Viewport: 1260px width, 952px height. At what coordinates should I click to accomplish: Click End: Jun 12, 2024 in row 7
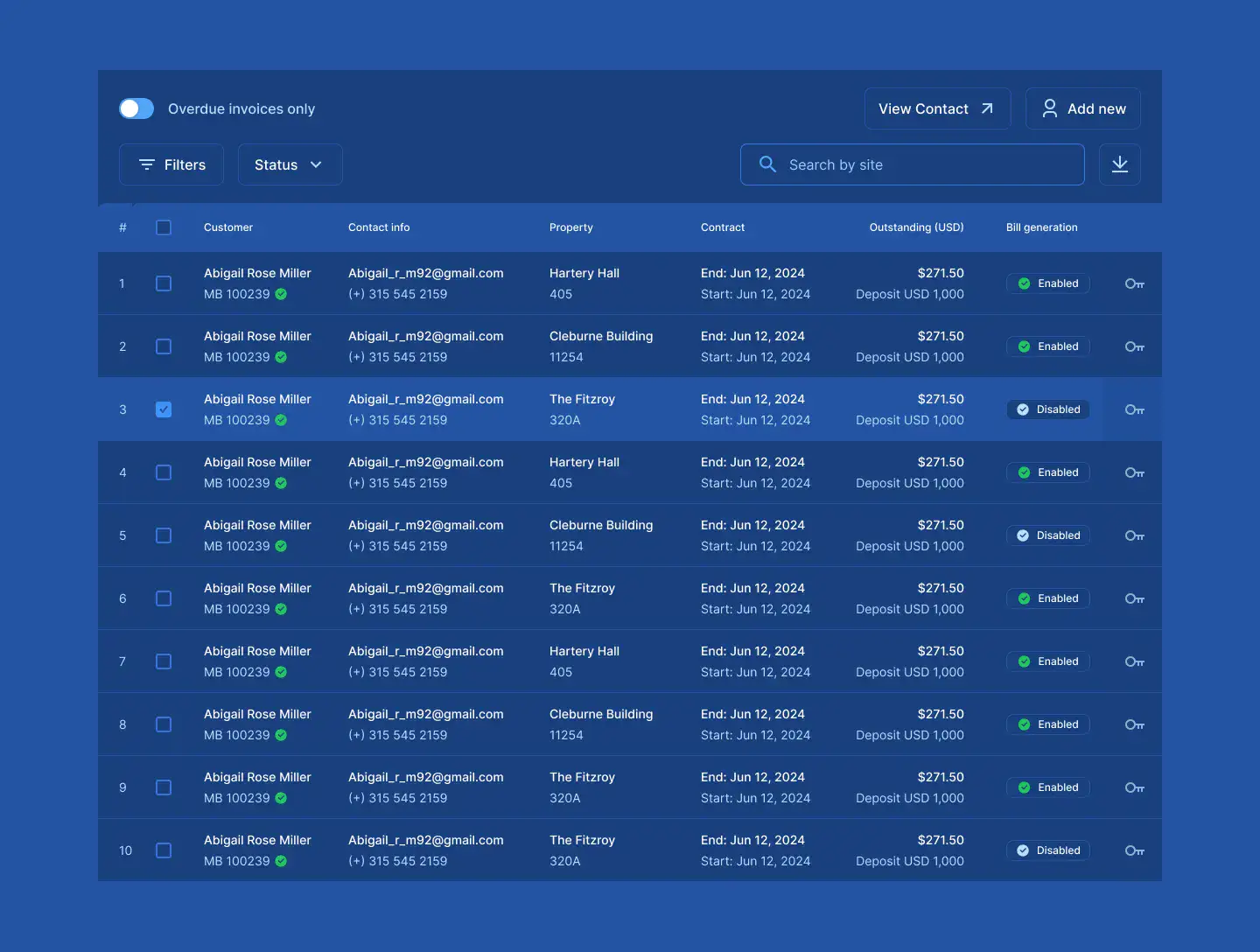[x=752, y=651]
